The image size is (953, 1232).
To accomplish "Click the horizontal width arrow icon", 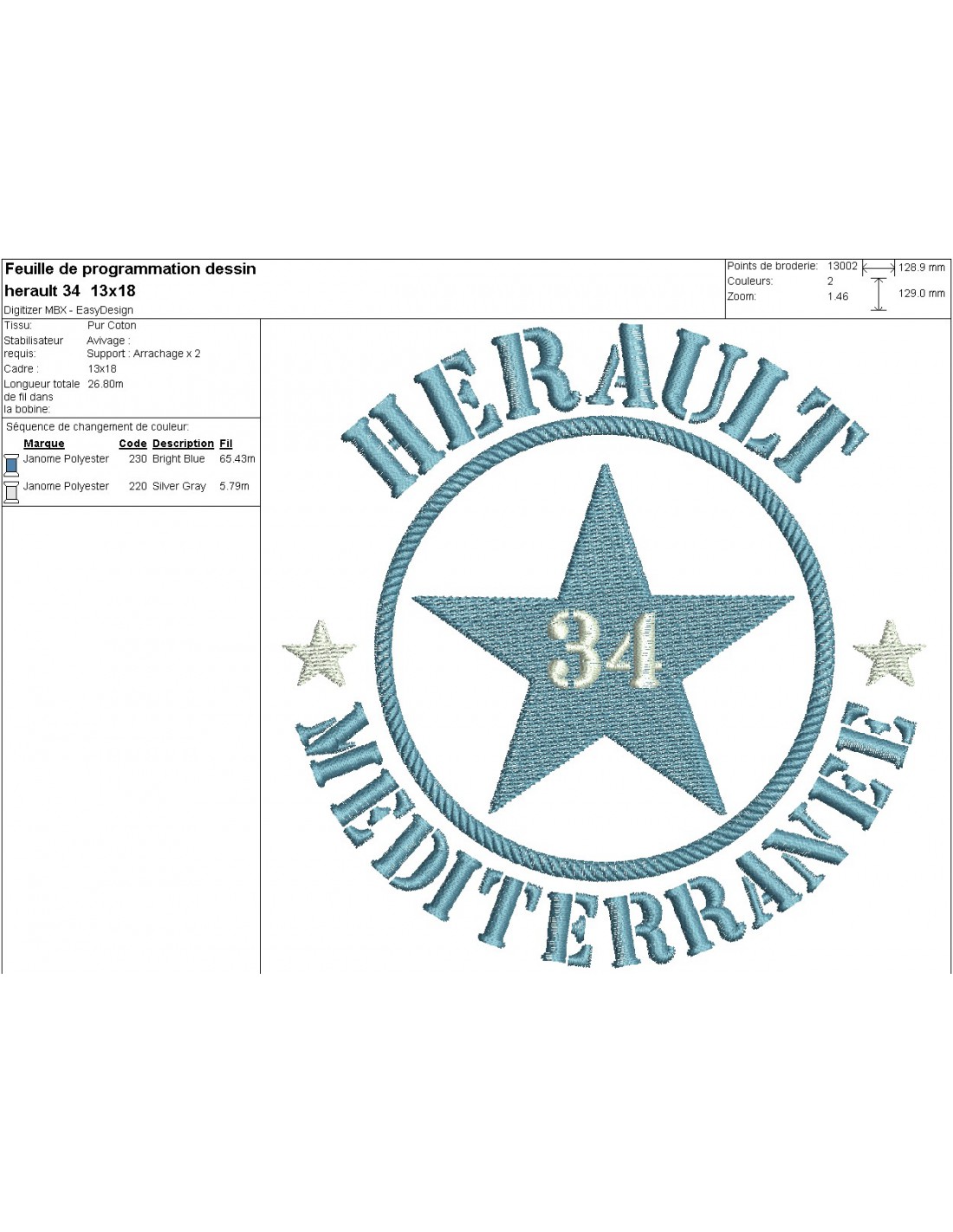I will point(878,269).
